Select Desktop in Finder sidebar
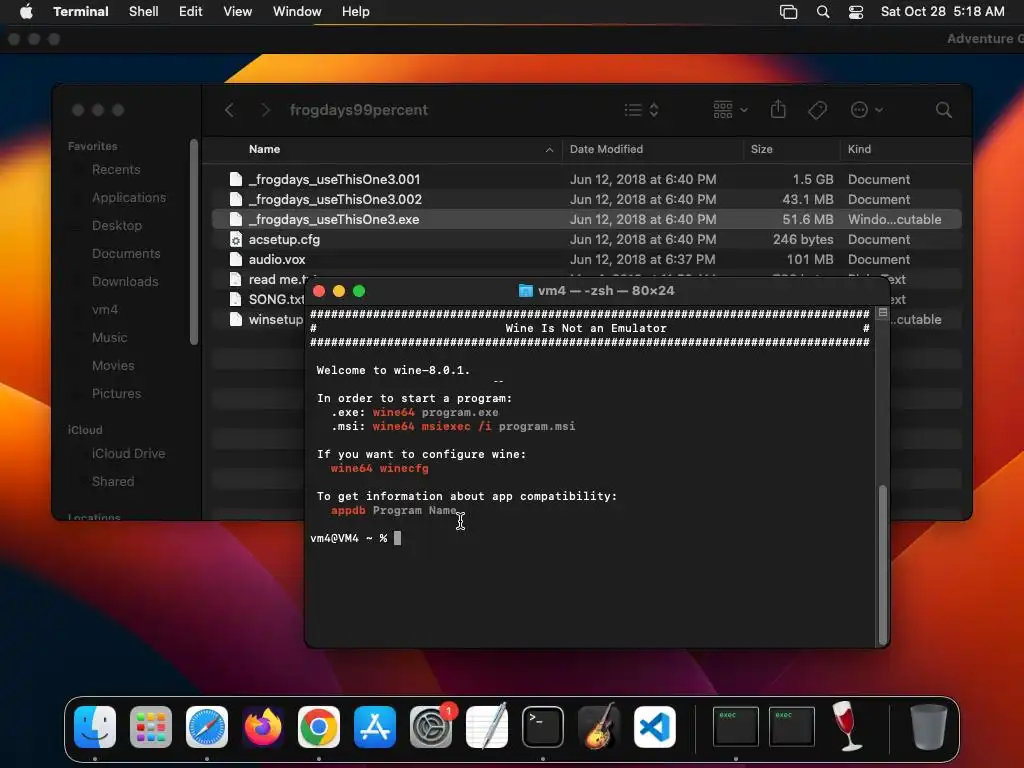The image size is (1024, 768). coord(117,225)
